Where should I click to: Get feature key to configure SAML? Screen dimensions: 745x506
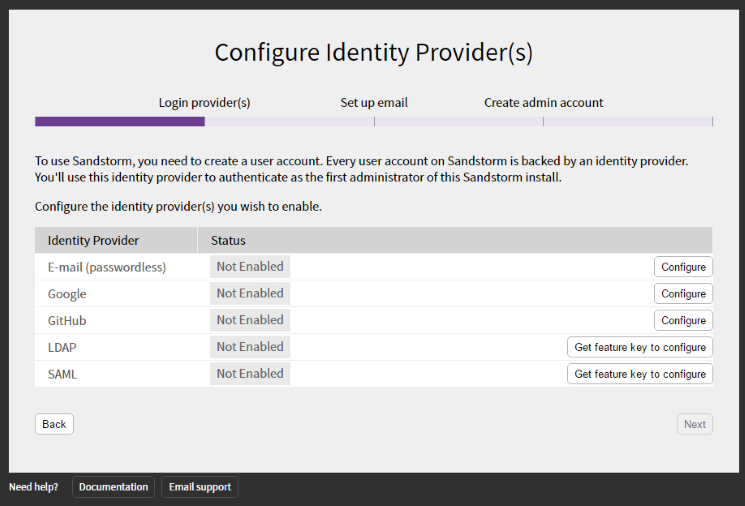[640, 374]
